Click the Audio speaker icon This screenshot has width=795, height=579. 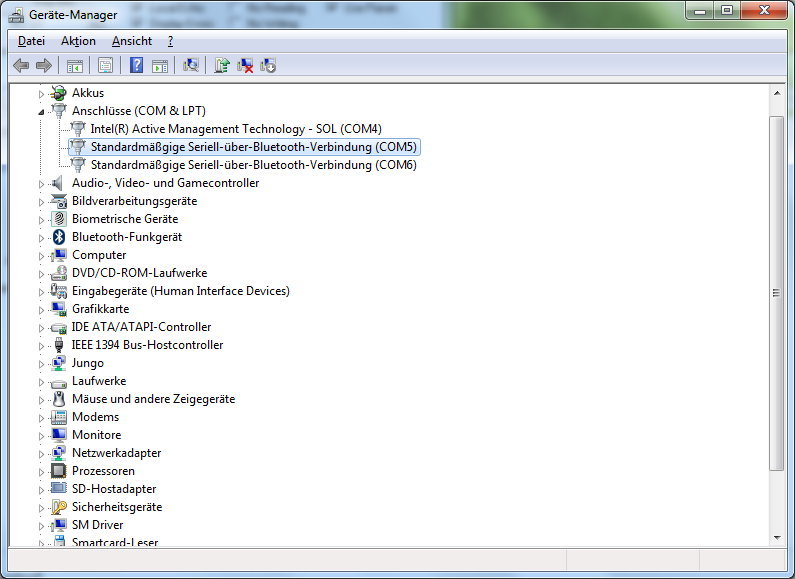click(x=58, y=183)
